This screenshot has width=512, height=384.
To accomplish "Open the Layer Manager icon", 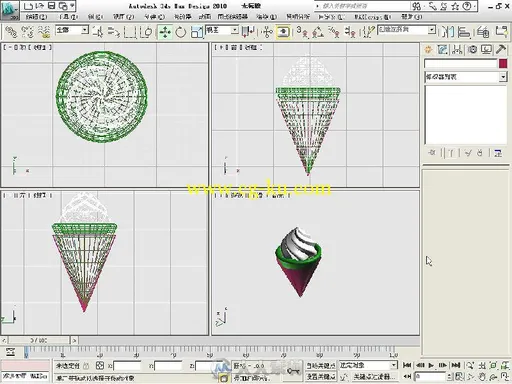I will coord(483,32).
